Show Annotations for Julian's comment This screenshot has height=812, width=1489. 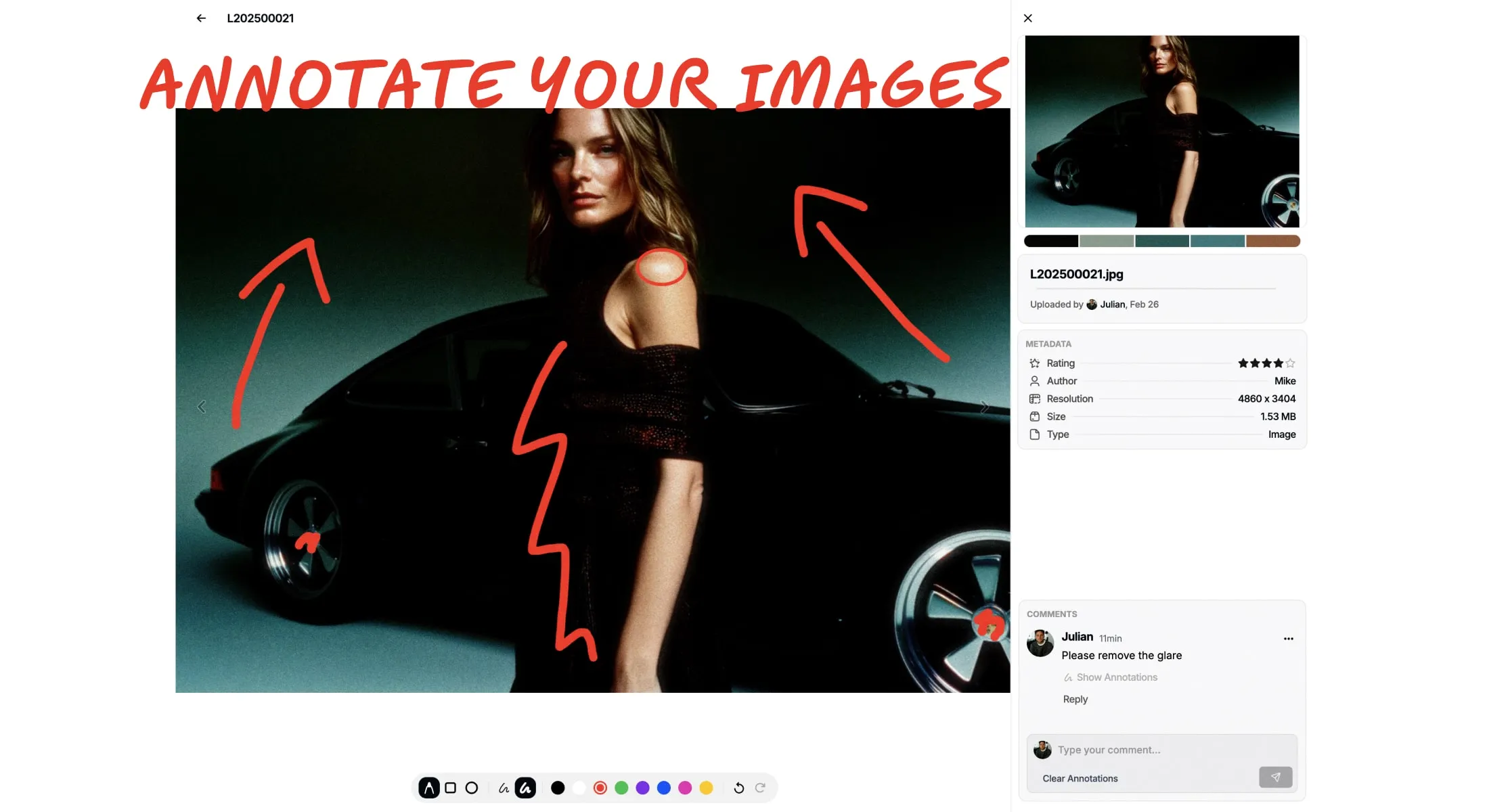pos(1111,677)
